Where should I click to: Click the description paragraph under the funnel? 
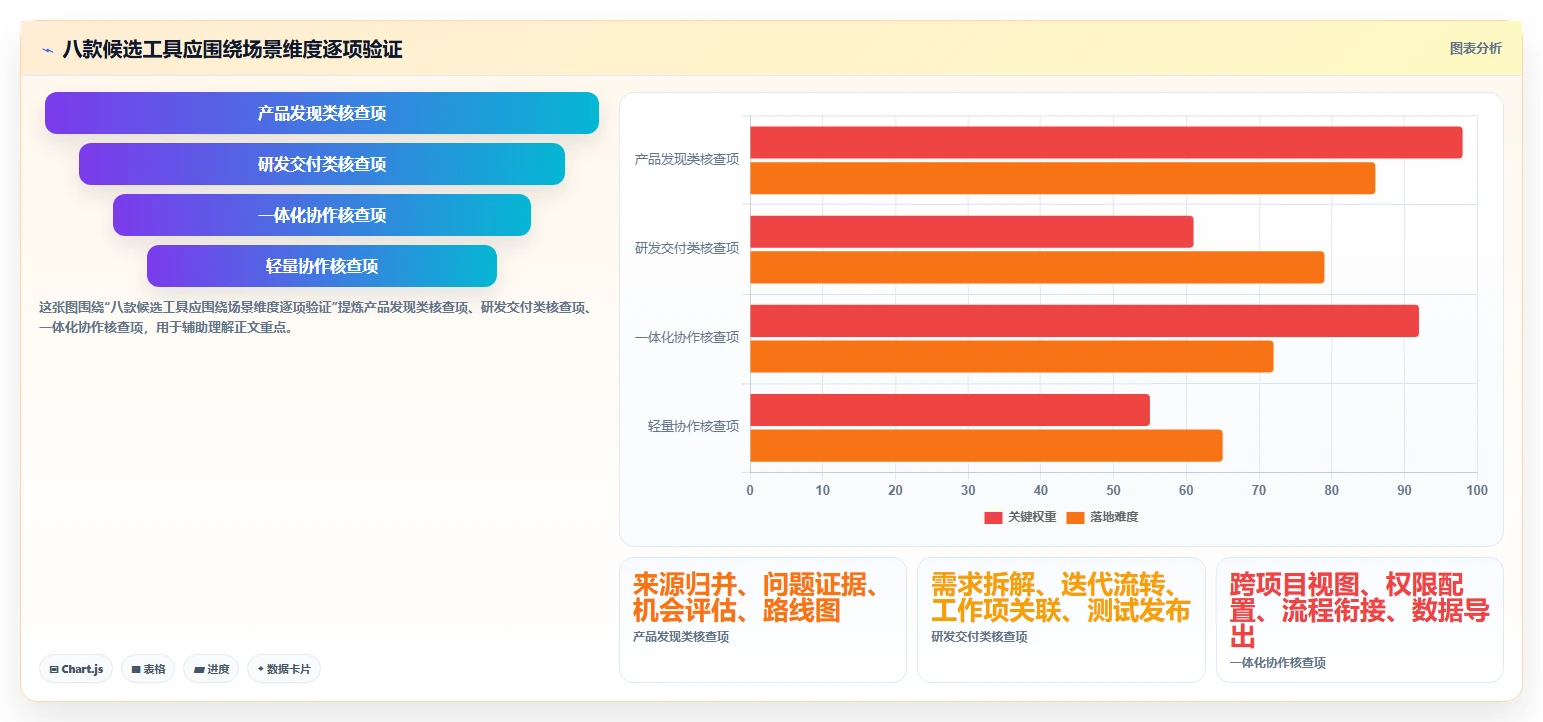point(316,317)
